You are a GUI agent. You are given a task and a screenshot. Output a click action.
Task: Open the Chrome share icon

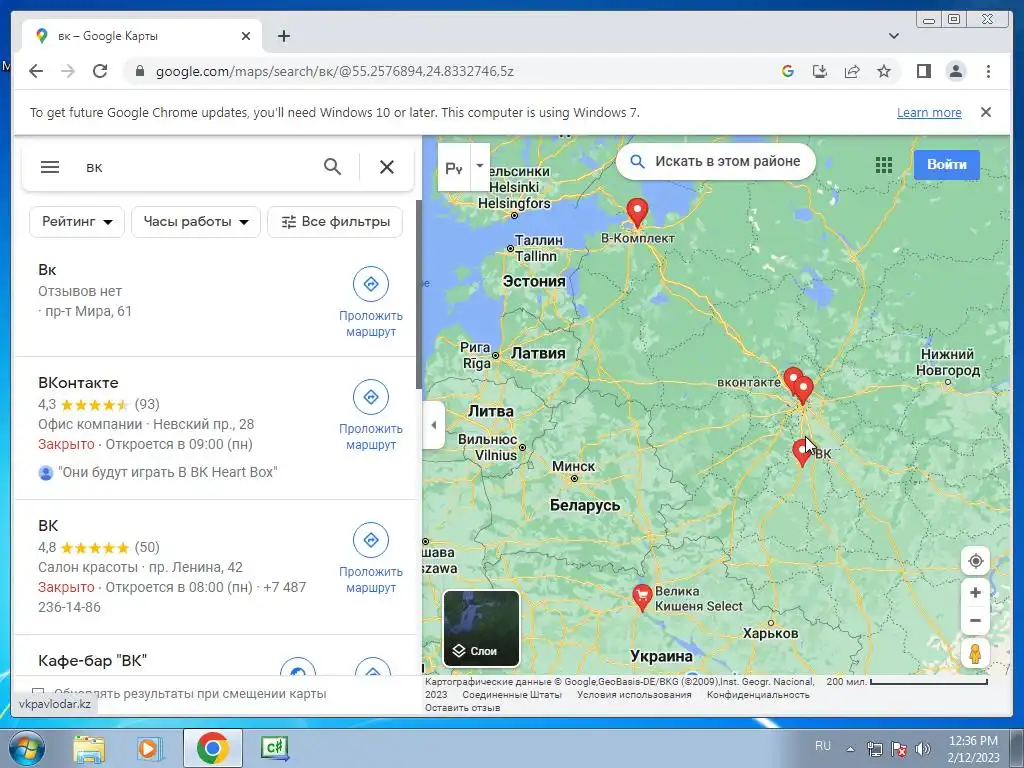tap(852, 71)
